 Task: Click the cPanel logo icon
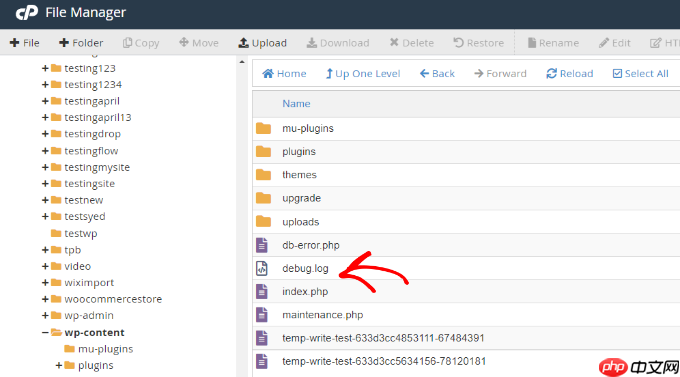(27, 13)
